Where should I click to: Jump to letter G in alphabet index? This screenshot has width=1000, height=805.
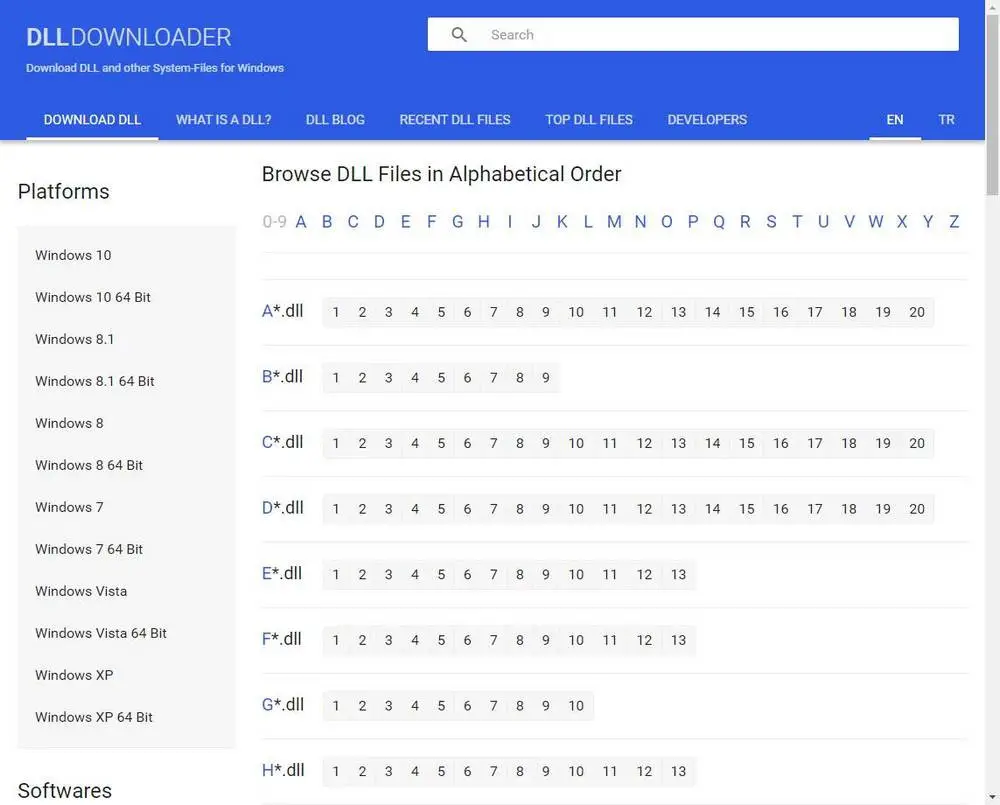(x=458, y=221)
